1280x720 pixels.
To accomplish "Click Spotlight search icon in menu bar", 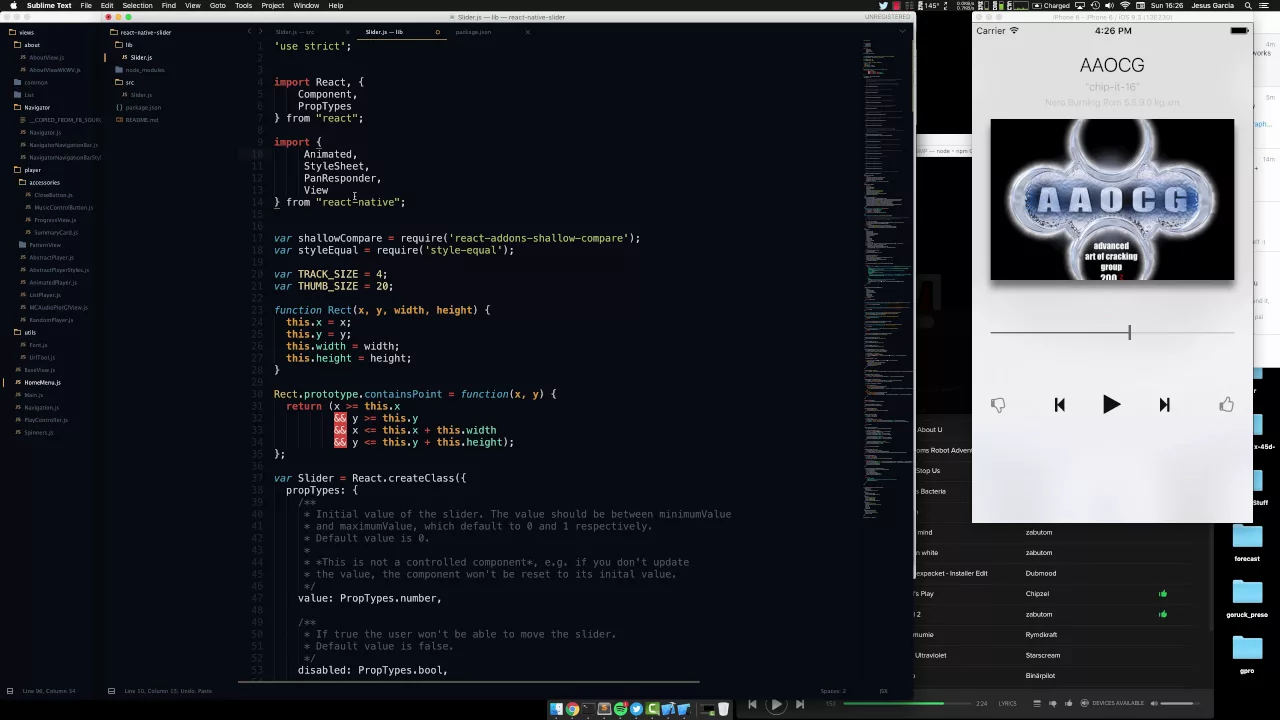I will (1249, 6).
